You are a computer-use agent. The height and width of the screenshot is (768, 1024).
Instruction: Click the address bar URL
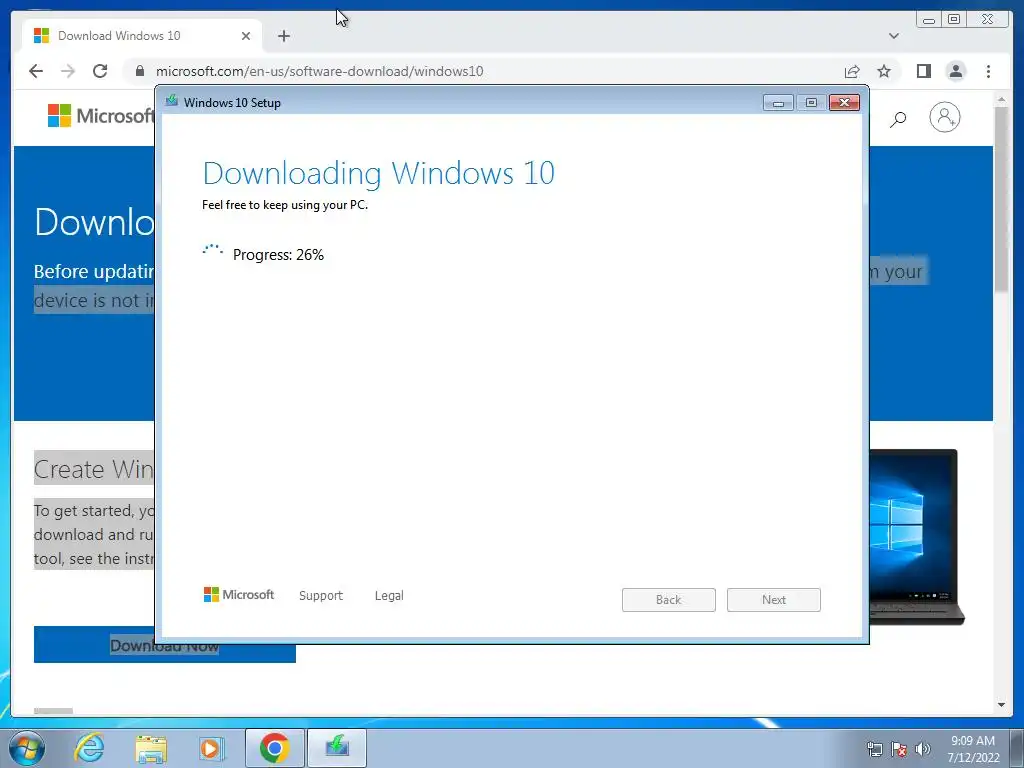[x=319, y=71]
